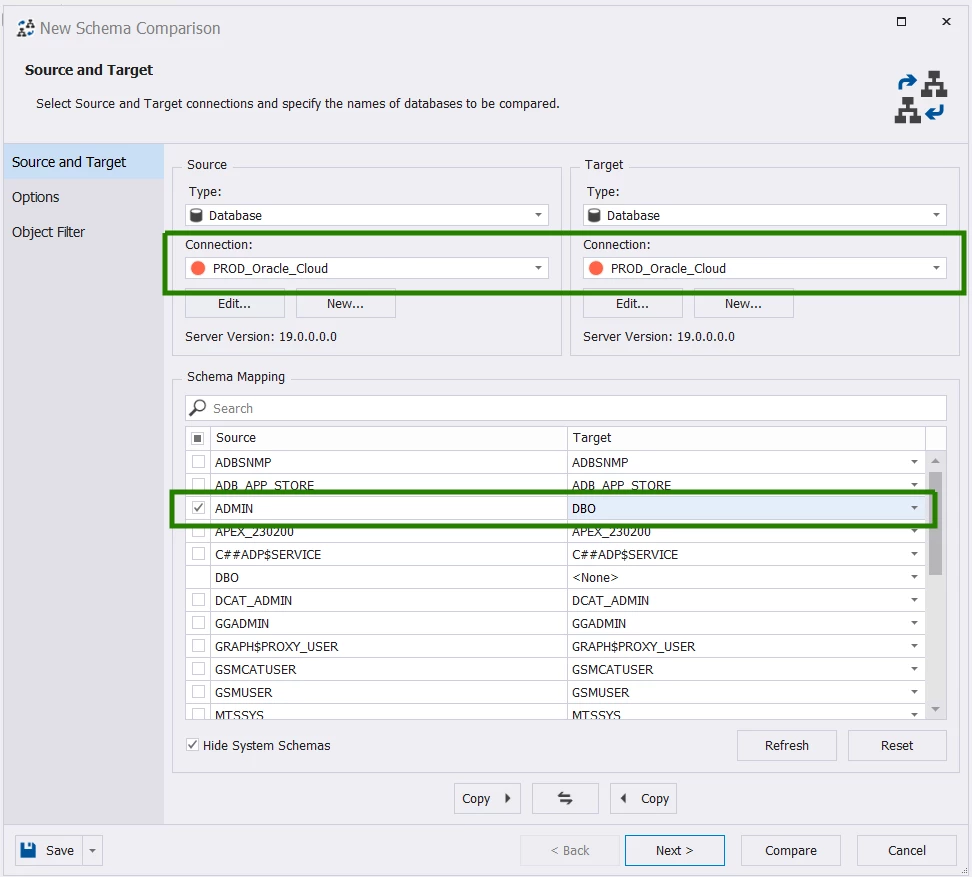Open the Save button dropdown arrow
Screen dimensions: 972x877
[x=92, y=850]
